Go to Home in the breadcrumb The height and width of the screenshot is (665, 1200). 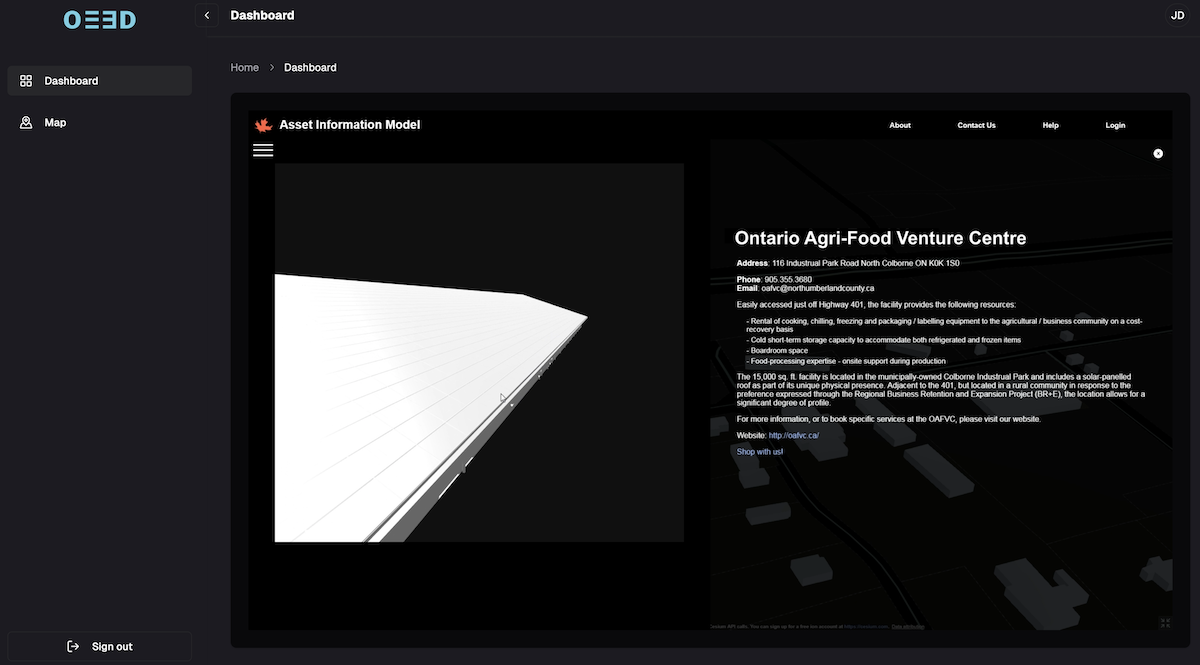(x=244, y=68)
